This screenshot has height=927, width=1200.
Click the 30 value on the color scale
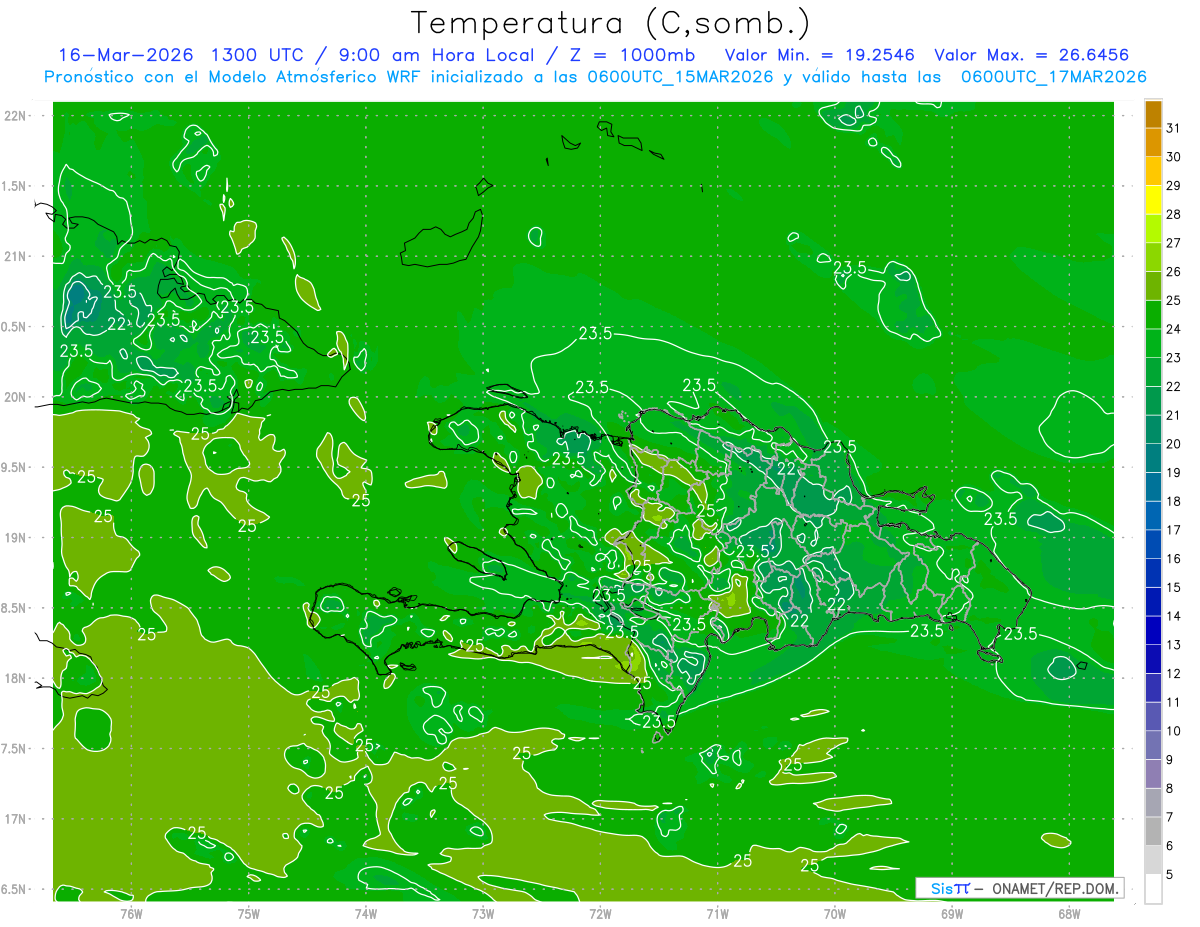point(1174,157)
